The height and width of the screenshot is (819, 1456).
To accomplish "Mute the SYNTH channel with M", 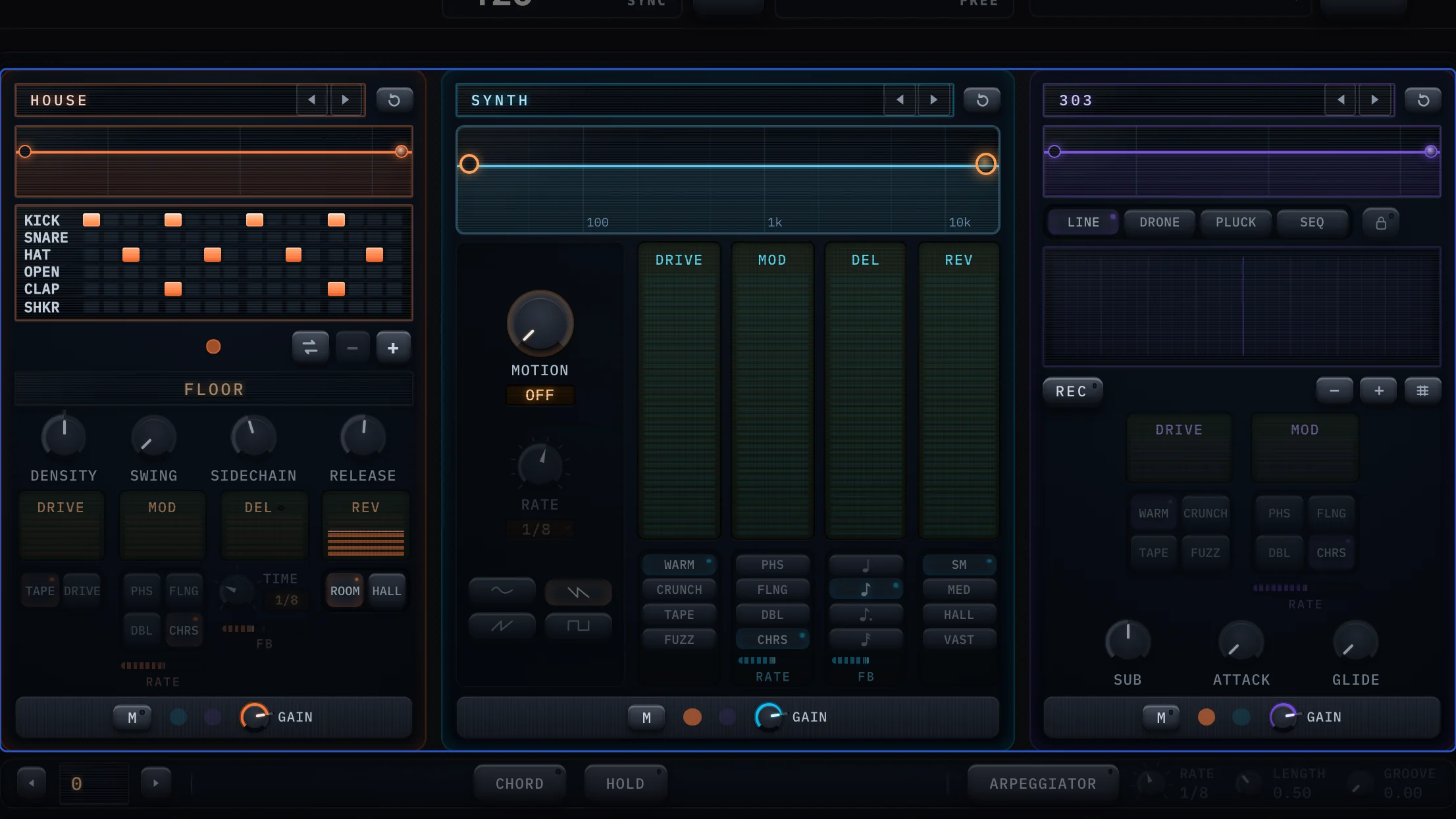I will [x=646, y=718].
